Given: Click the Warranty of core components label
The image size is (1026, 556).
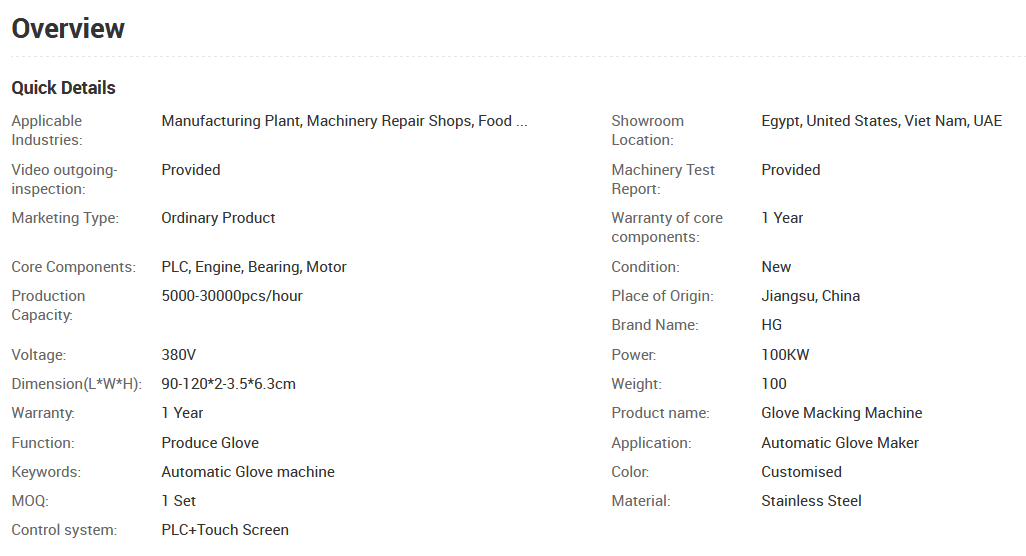Looking at the screenshot, I should (666, 227).
